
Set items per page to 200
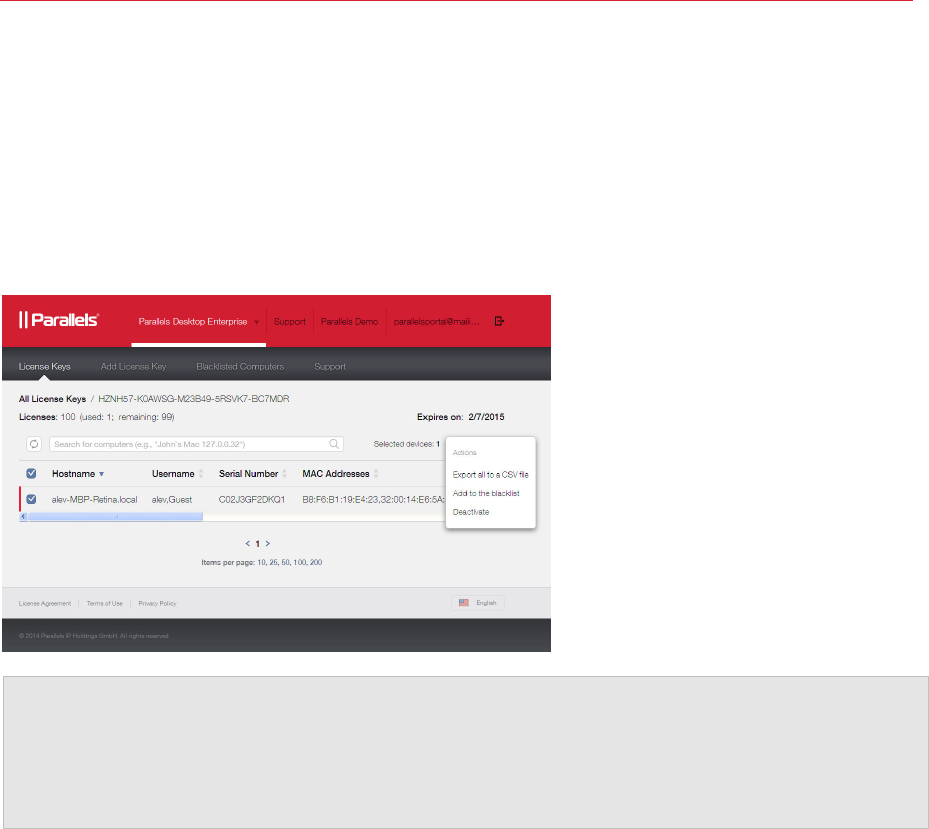coord(316,562)
